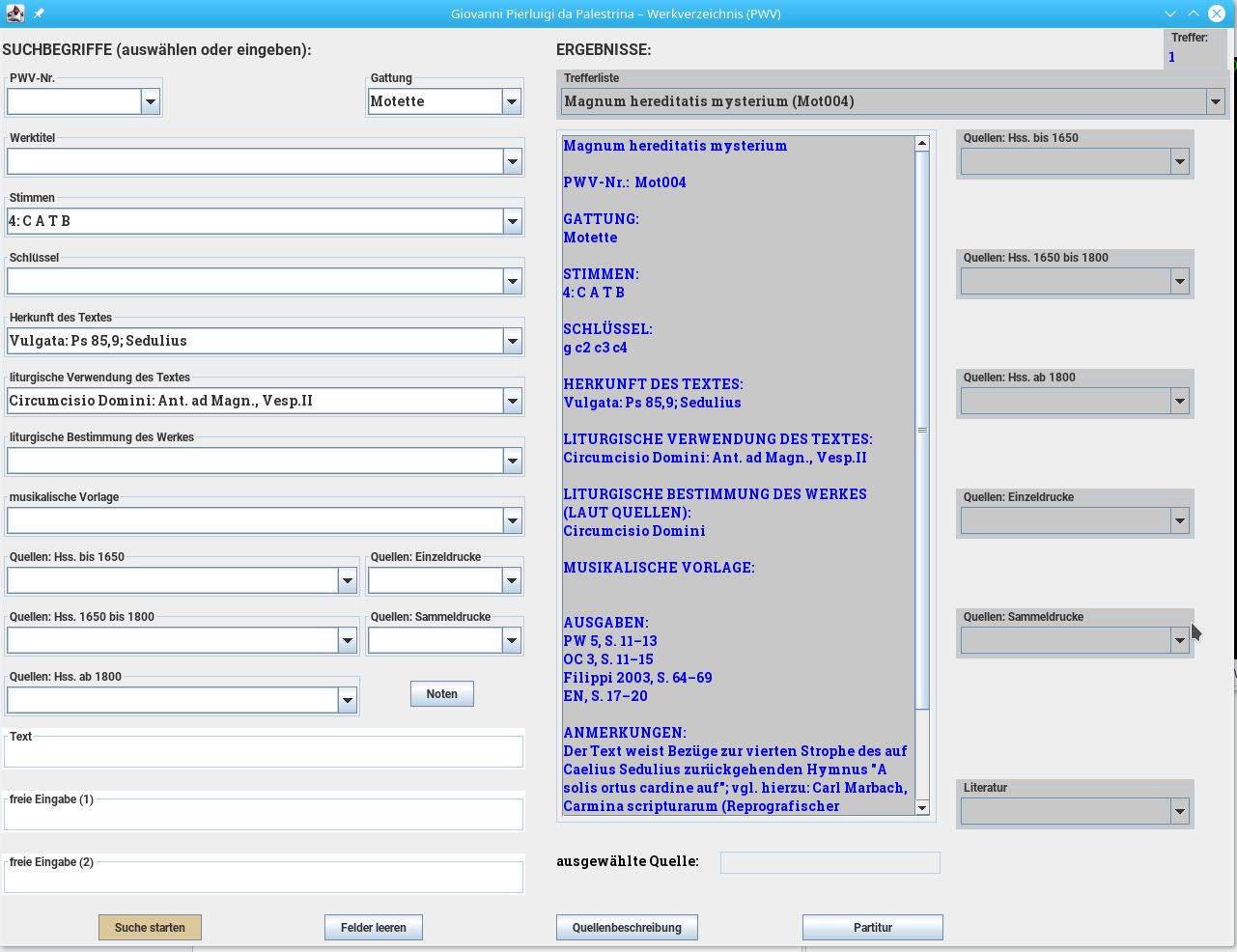Close the Werkverzeichnis window

[x=1217, y=14]
